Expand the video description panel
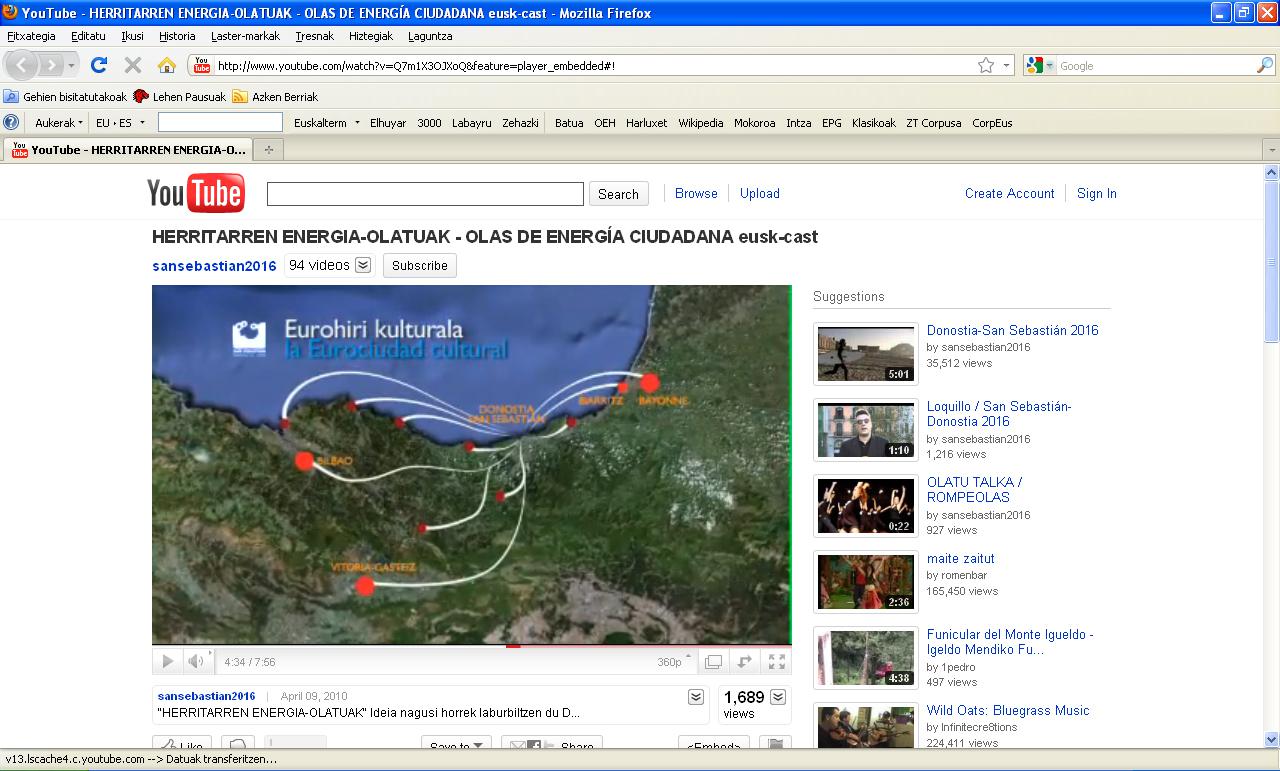The width and height of the screenshot is (1280, 771). pos(696,697)
